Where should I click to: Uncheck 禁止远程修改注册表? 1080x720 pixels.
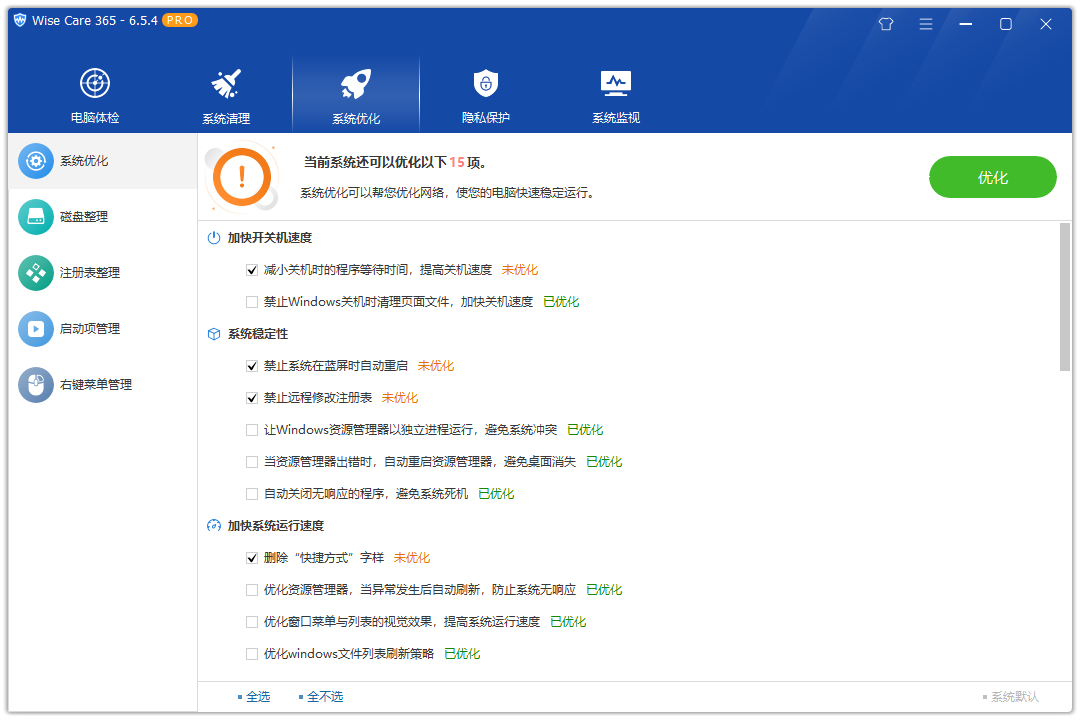(x=252, y=398)
